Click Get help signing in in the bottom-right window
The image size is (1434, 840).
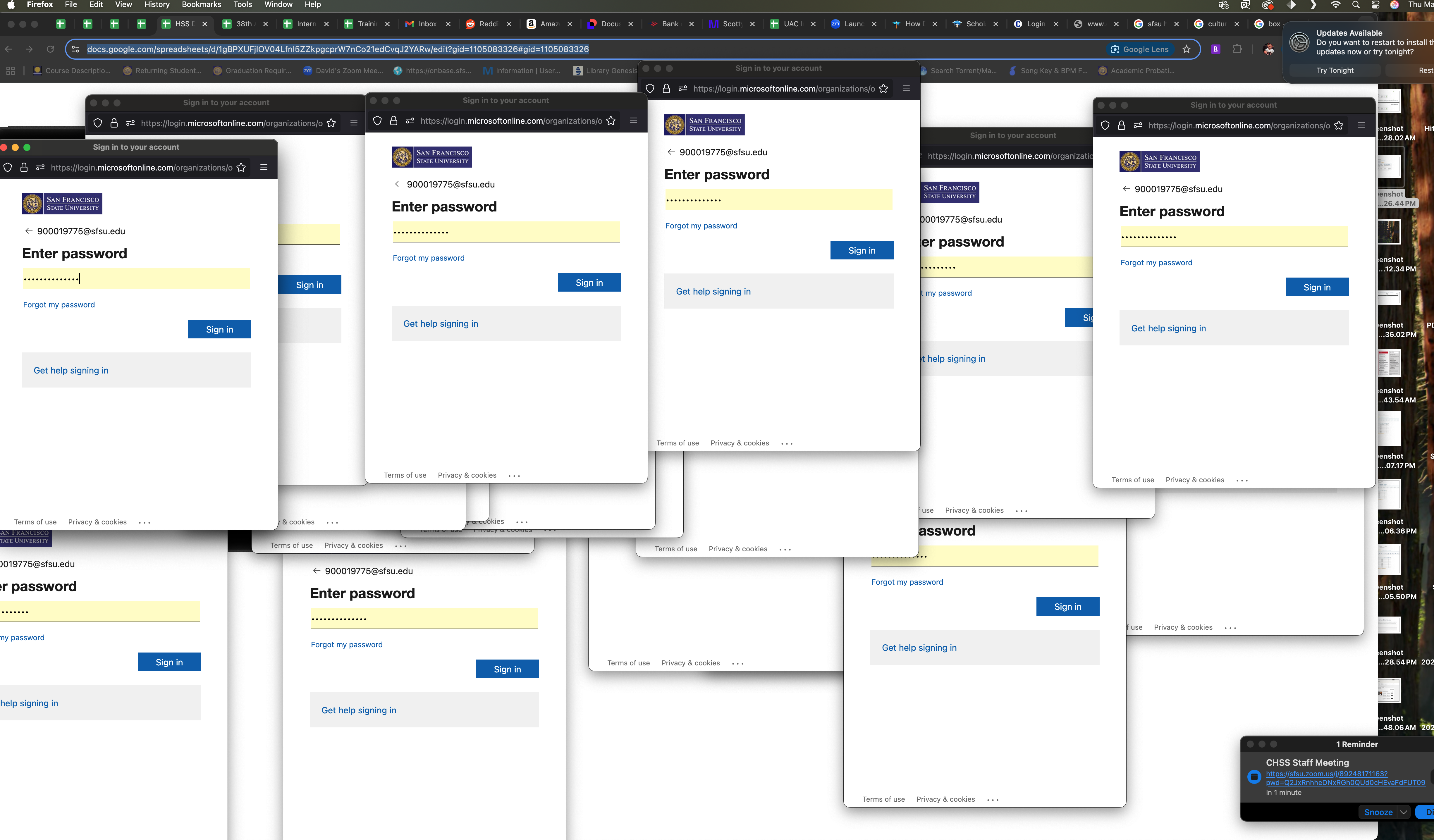[x=919, y=648]
